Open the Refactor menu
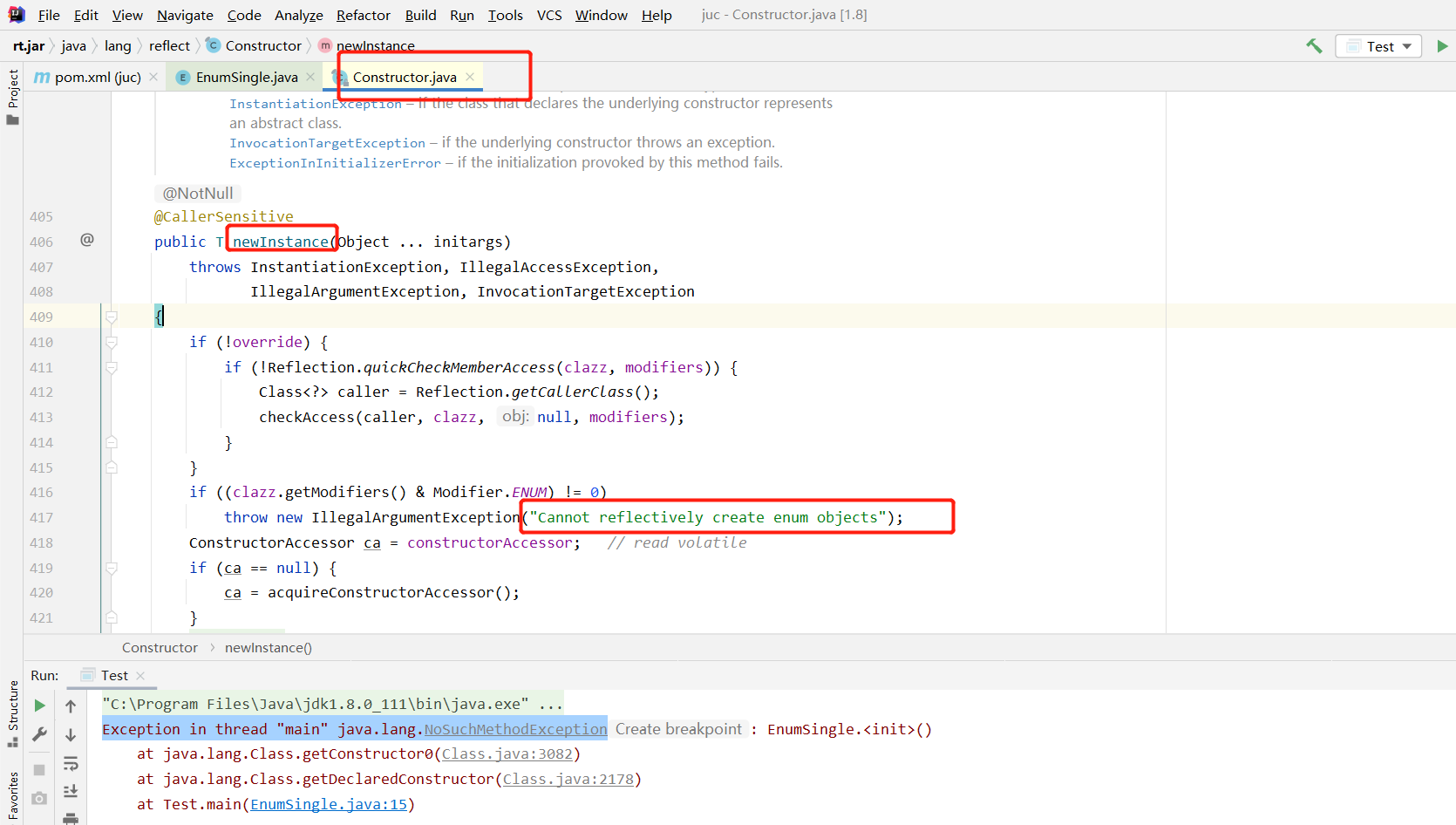 click(364, 15)
